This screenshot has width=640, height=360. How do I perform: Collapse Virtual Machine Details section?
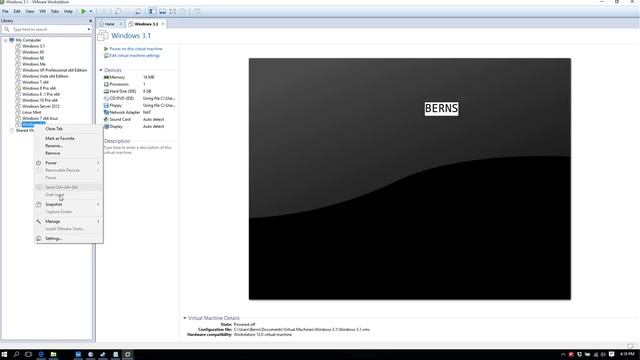pyautogui.click(x=184, y=318)
